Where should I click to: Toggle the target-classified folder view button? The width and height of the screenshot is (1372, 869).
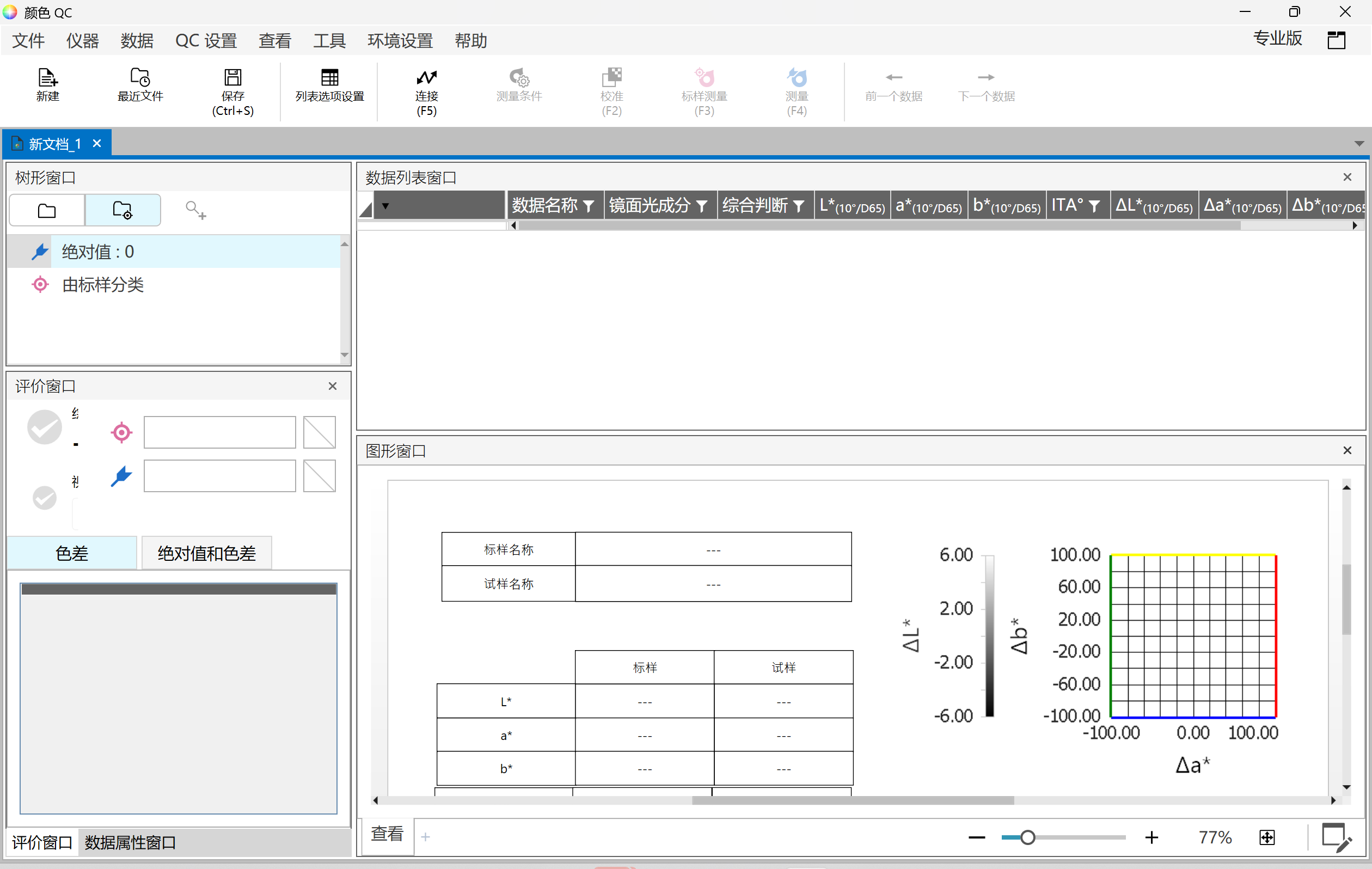click(x=122, y=211)
